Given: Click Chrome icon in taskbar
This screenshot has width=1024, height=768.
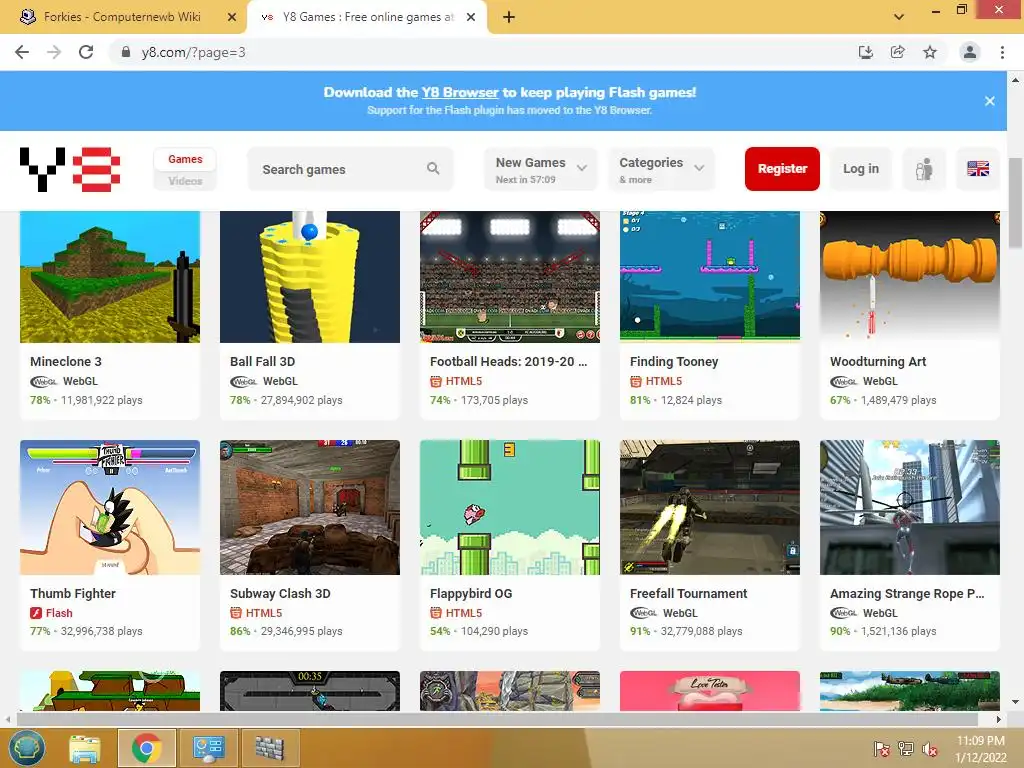Looking at the screenshot, I should [x=146, y=748].
